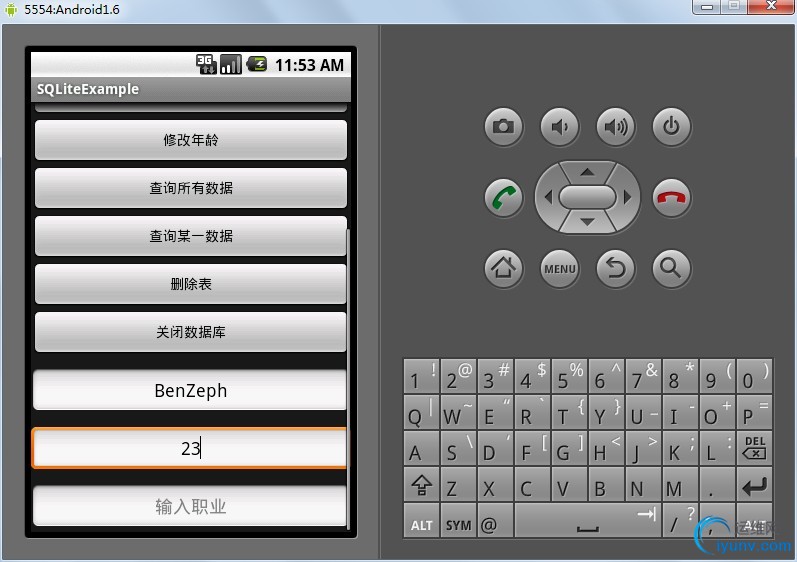Screen dimensions: 797x562
Task: Click the Z key
Action: coord(458,484)
